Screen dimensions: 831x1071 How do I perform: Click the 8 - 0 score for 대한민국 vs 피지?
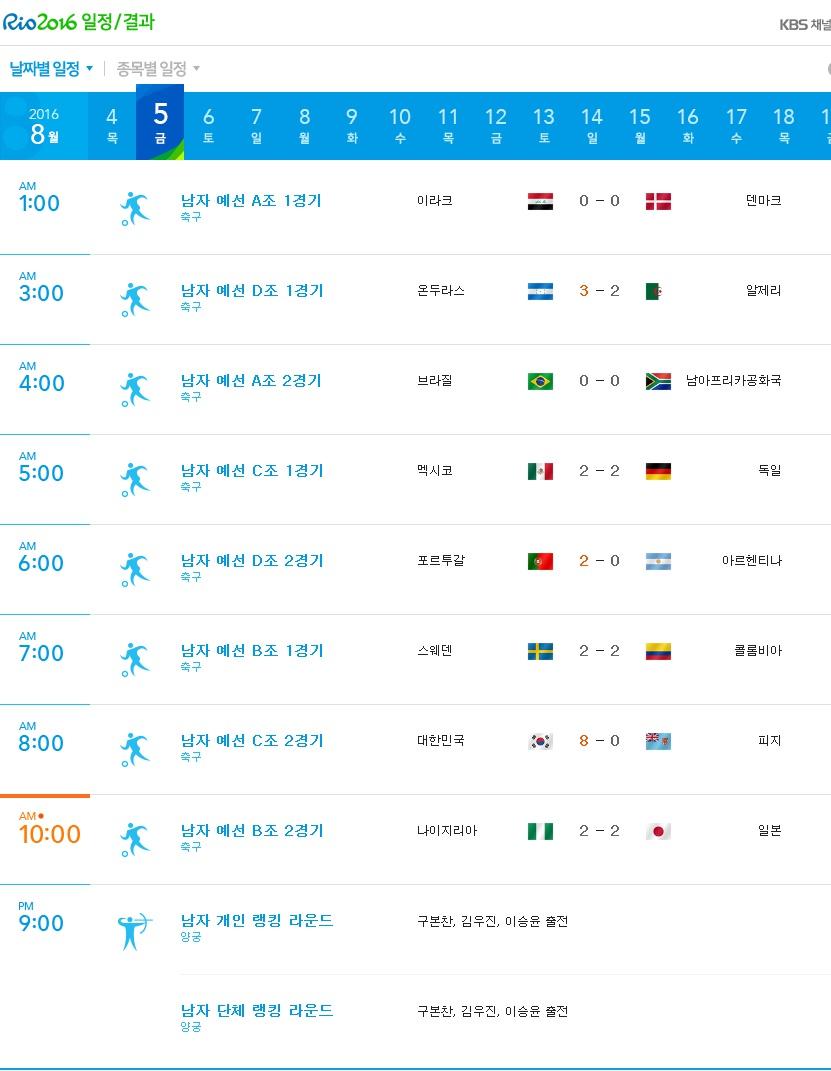(599, 741)
